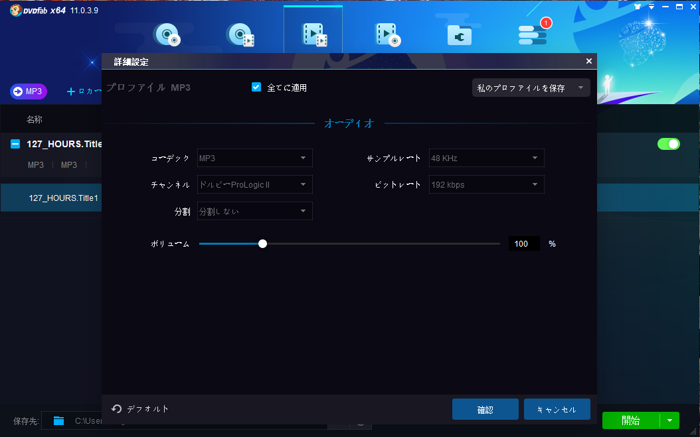
Task: Open the task queue icon with red badge
Action: [x=533, y=34]
